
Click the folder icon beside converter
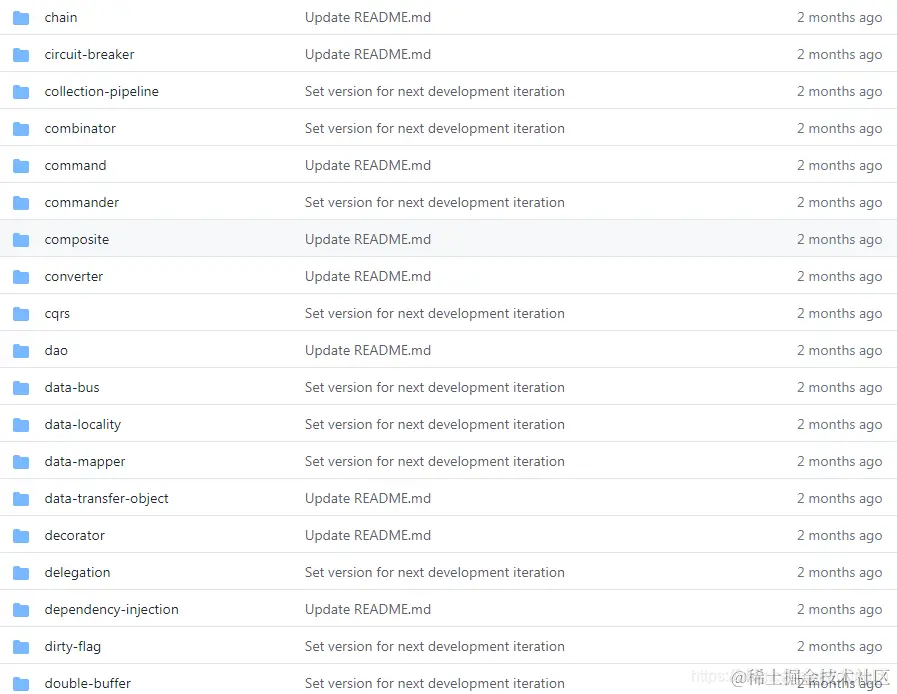point(21,277)
